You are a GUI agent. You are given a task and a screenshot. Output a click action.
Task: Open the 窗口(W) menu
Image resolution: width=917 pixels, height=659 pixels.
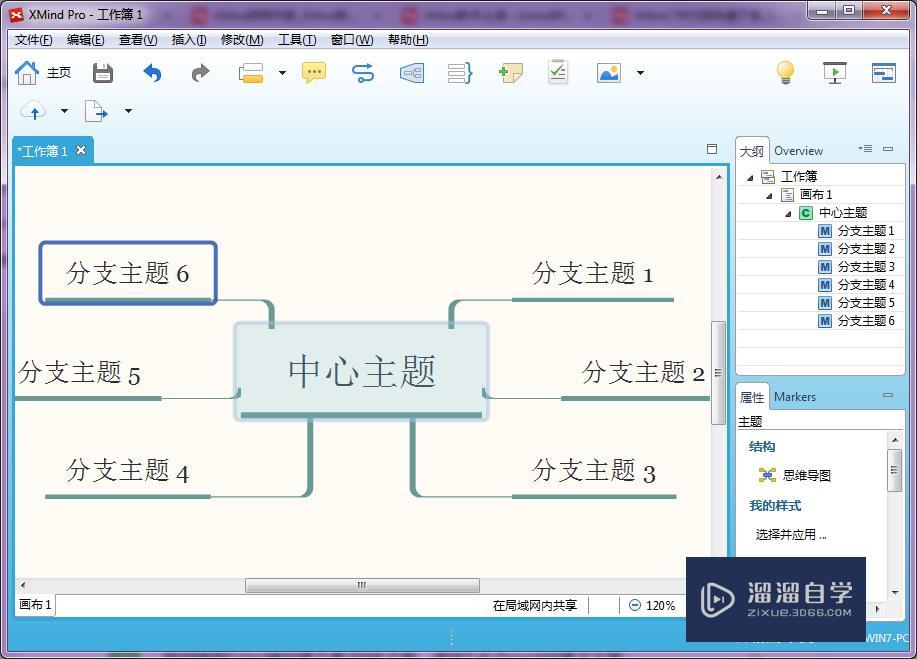(x=352, y=40)
